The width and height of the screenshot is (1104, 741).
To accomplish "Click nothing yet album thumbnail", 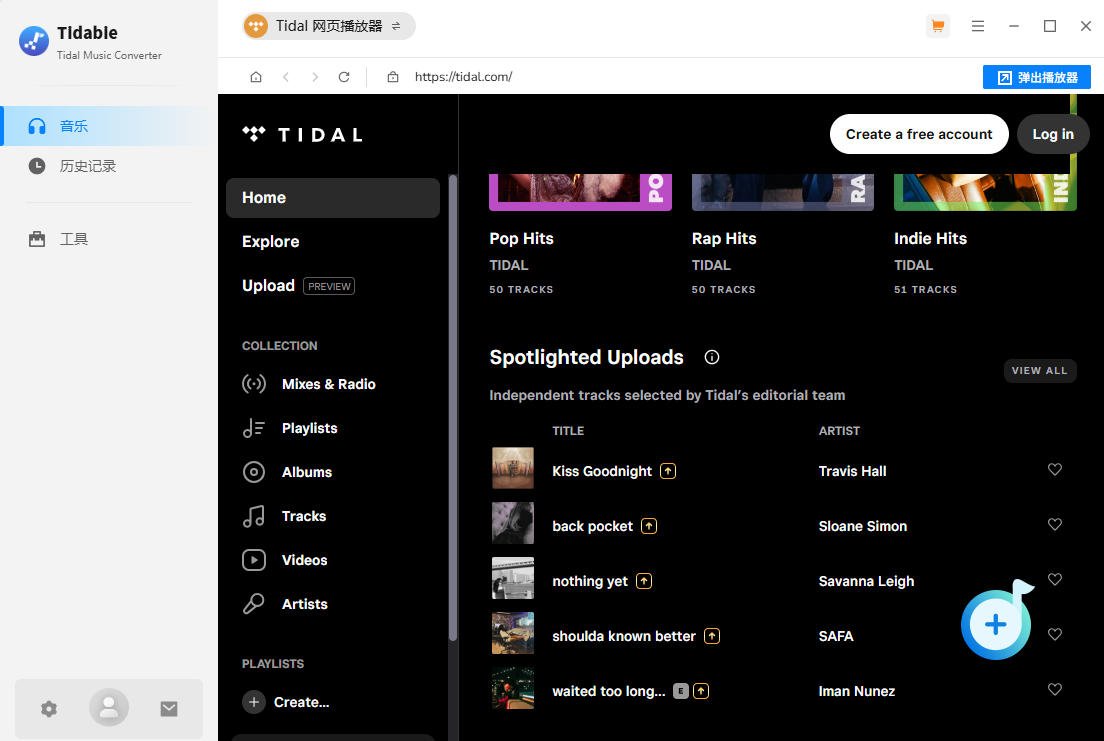I will pos(513,578).
